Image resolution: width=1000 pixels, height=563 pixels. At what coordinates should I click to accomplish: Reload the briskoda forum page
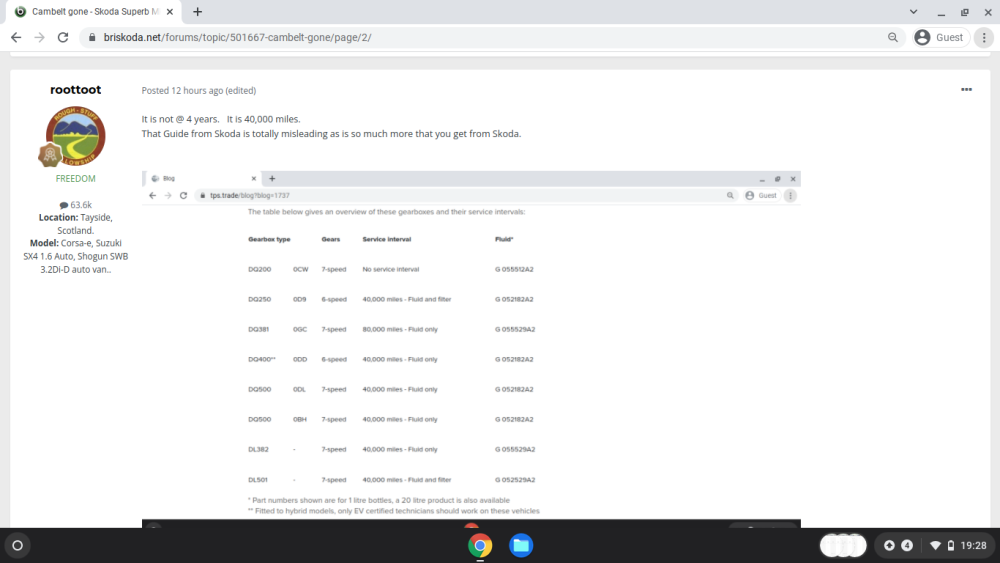62,38
